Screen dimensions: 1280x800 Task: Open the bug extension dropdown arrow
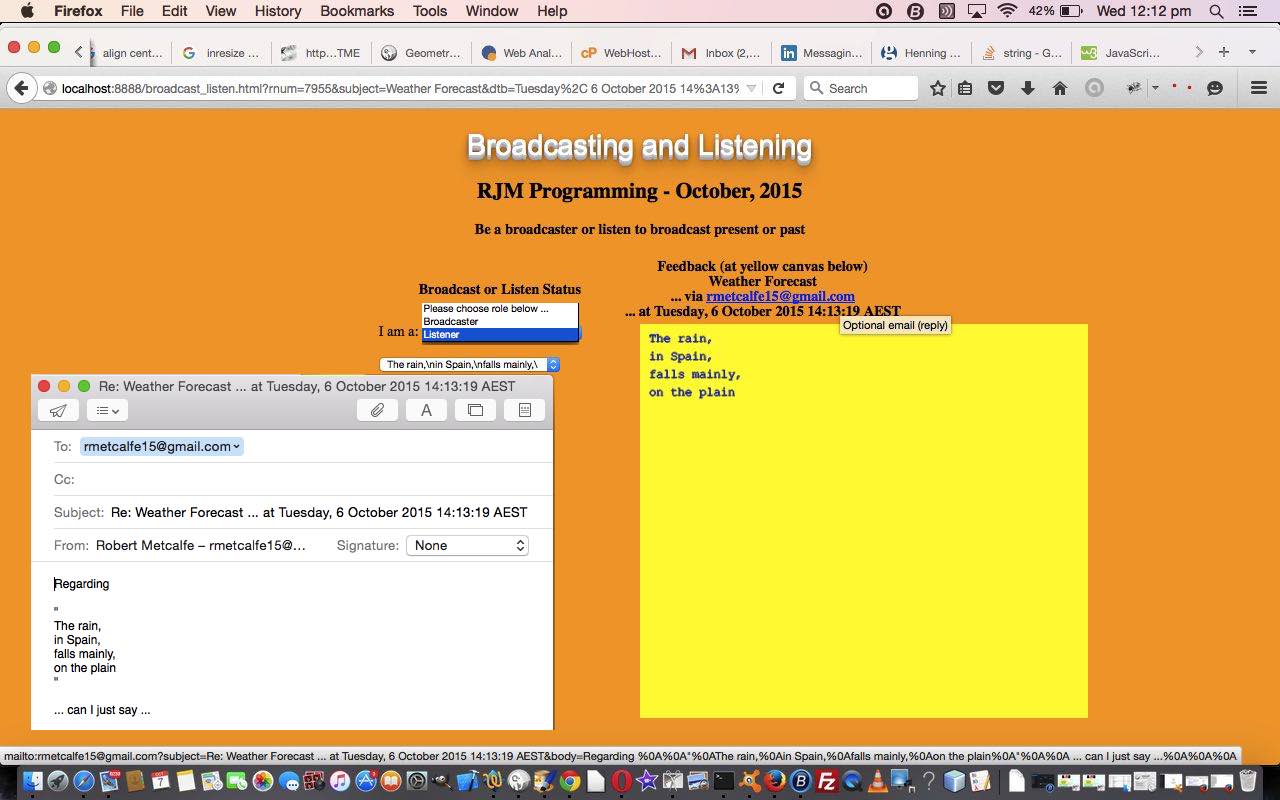coord(1155,88)
